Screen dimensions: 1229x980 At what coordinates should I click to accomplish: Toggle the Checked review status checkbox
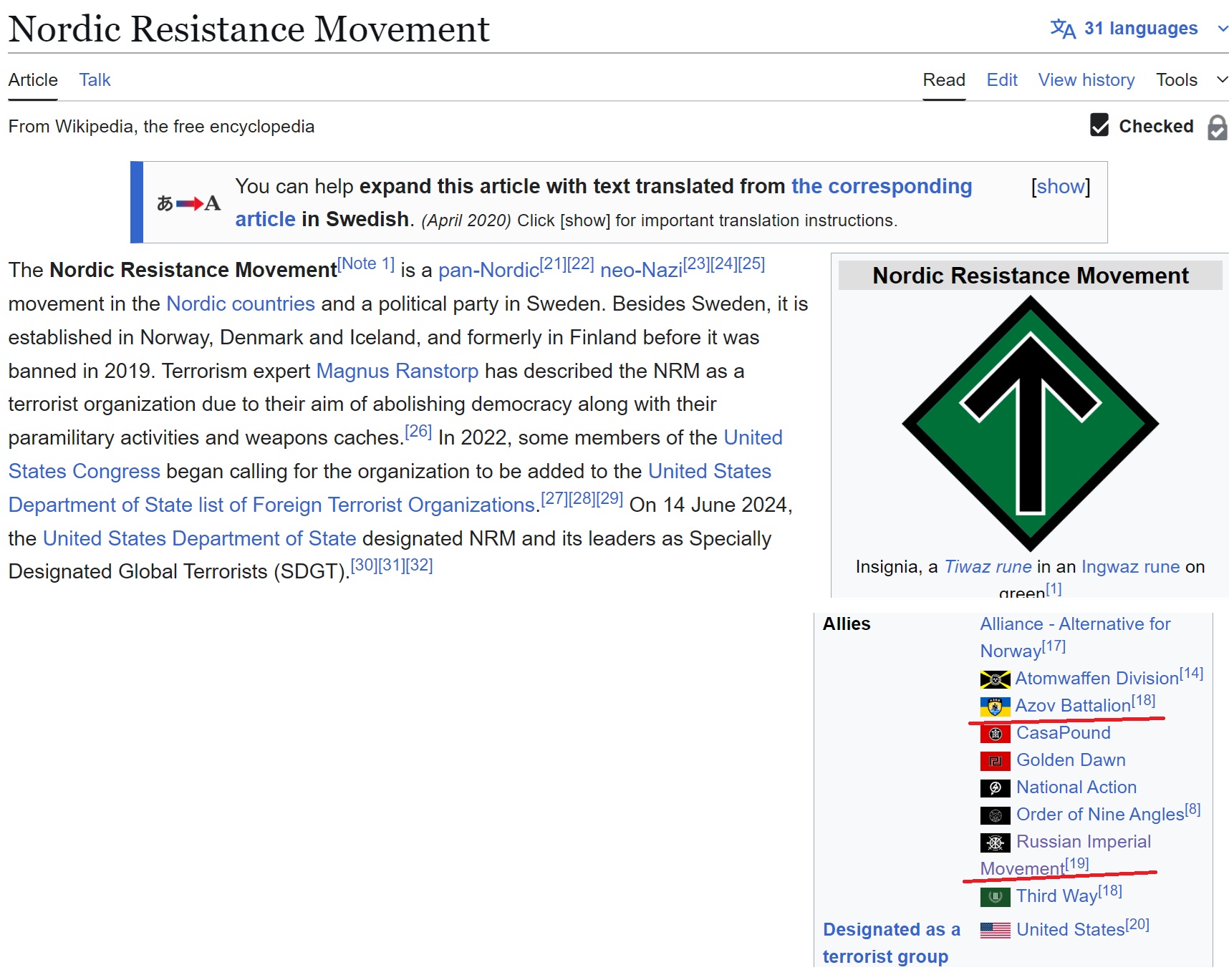click(x=1099, y=125)
